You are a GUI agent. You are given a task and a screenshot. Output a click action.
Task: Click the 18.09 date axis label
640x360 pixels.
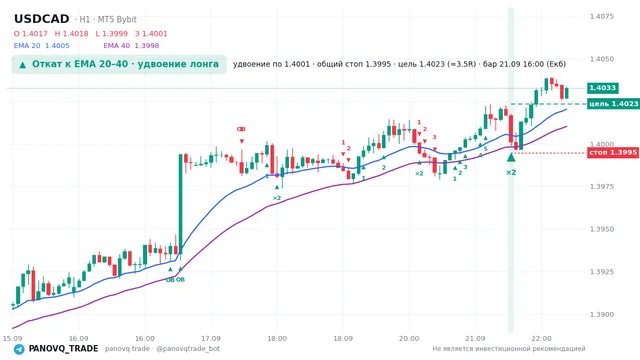[343, 338]
